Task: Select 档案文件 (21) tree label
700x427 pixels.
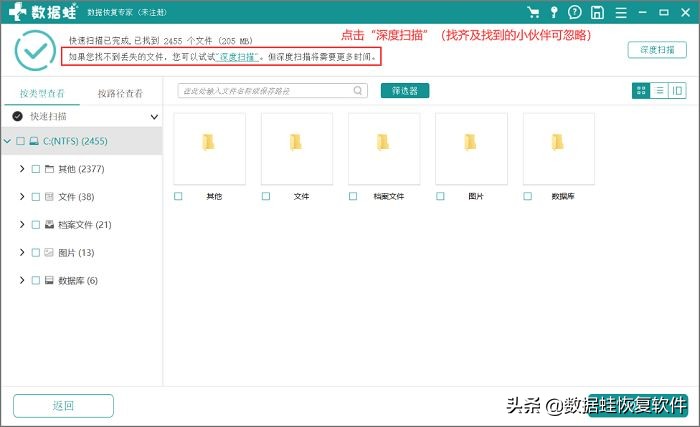Action: (85, 225)
